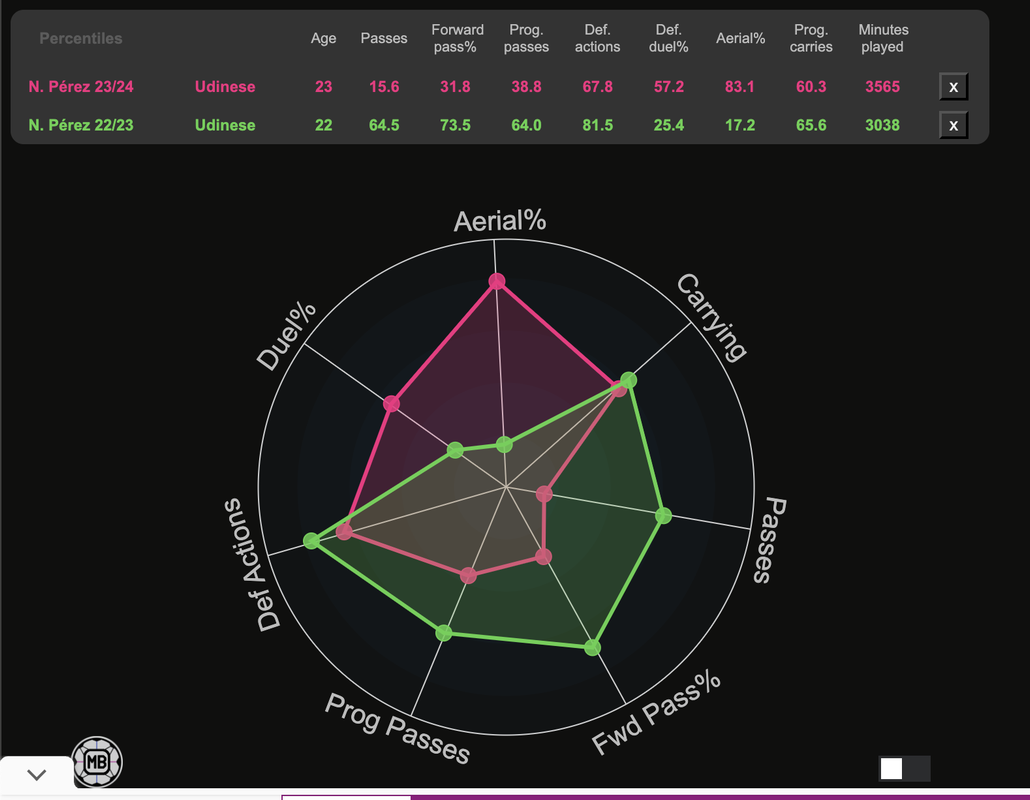
Task: Remove the N. Pérez 23/24 row
Action: [953, 87]
